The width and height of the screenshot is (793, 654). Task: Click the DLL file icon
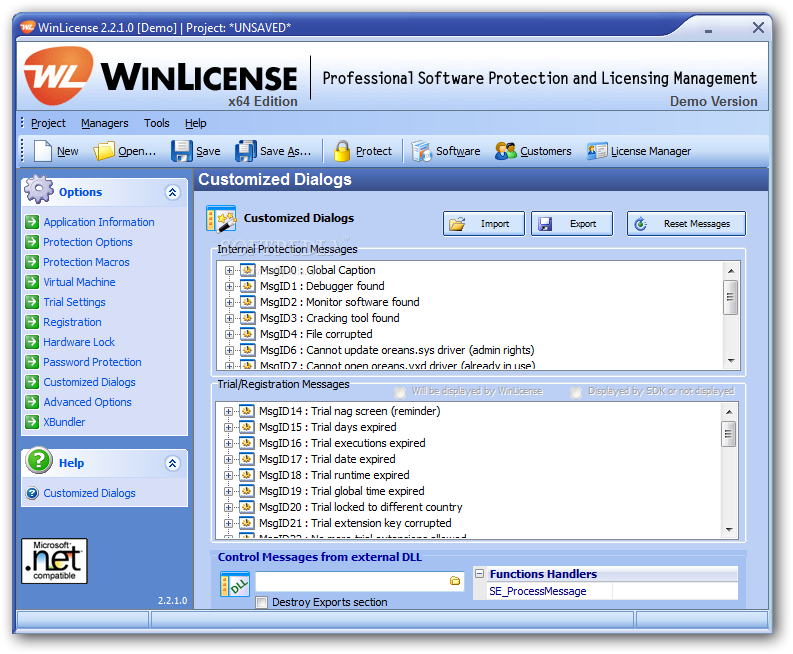(x=234, y=584)
